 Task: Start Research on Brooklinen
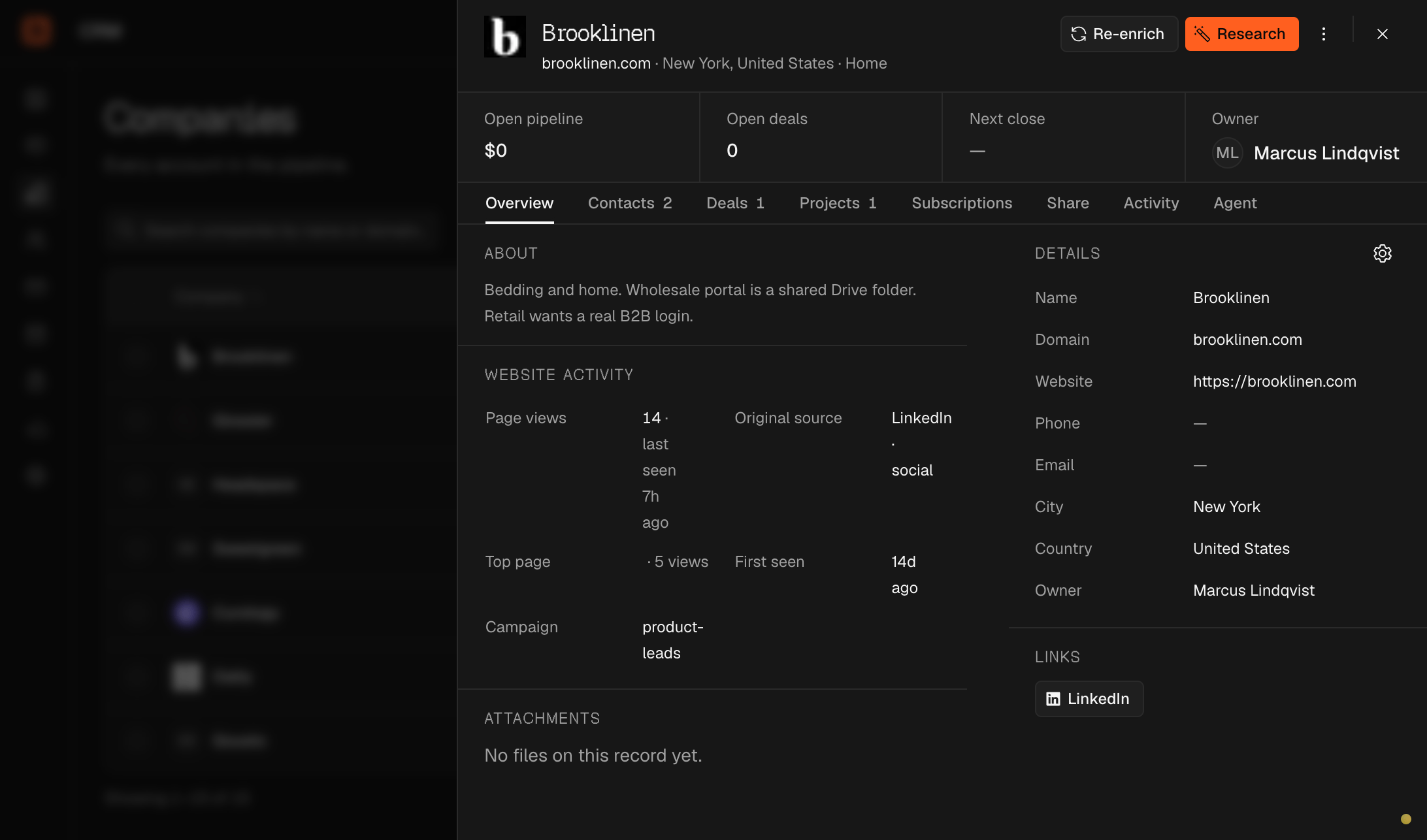(1241, 34)
